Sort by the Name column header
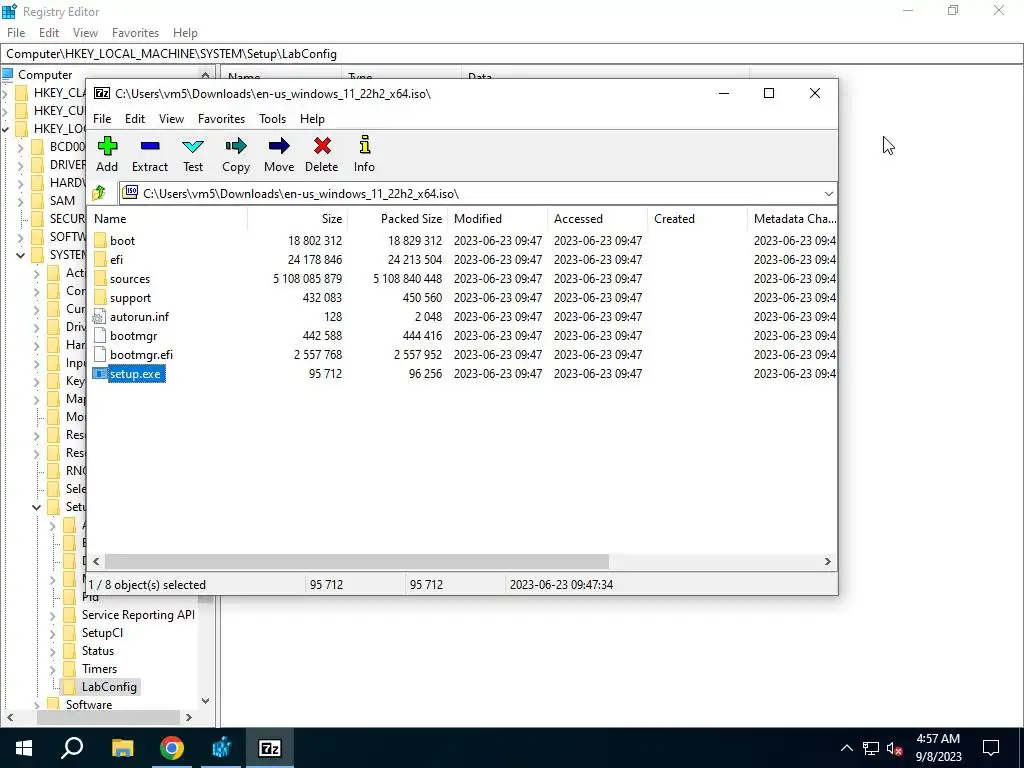 [x=168, y=219]
